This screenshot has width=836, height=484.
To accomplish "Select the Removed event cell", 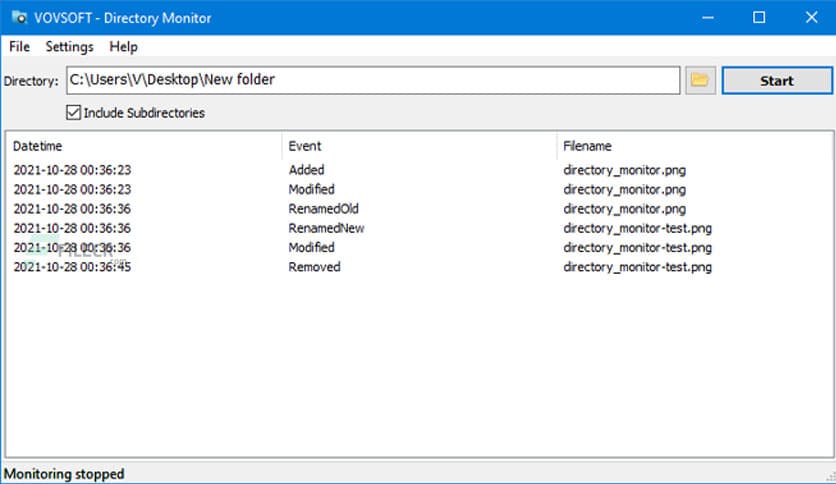I will point(314,267).
